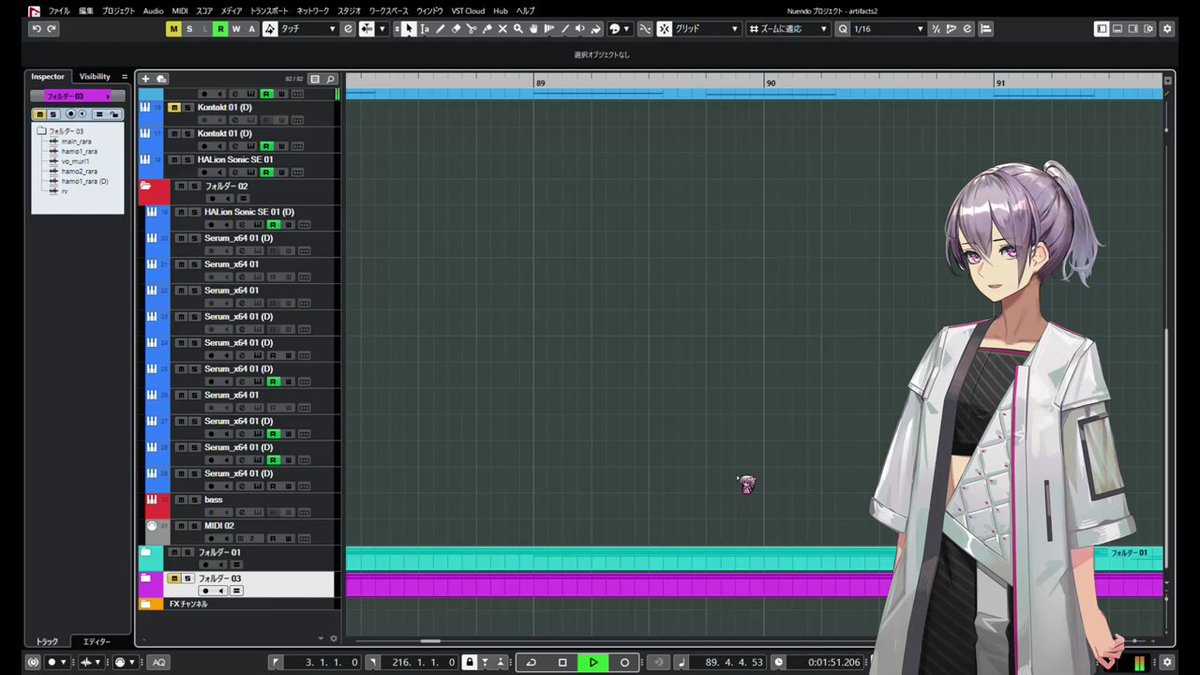Toggle global Solo S button

[x=190, y=29]
